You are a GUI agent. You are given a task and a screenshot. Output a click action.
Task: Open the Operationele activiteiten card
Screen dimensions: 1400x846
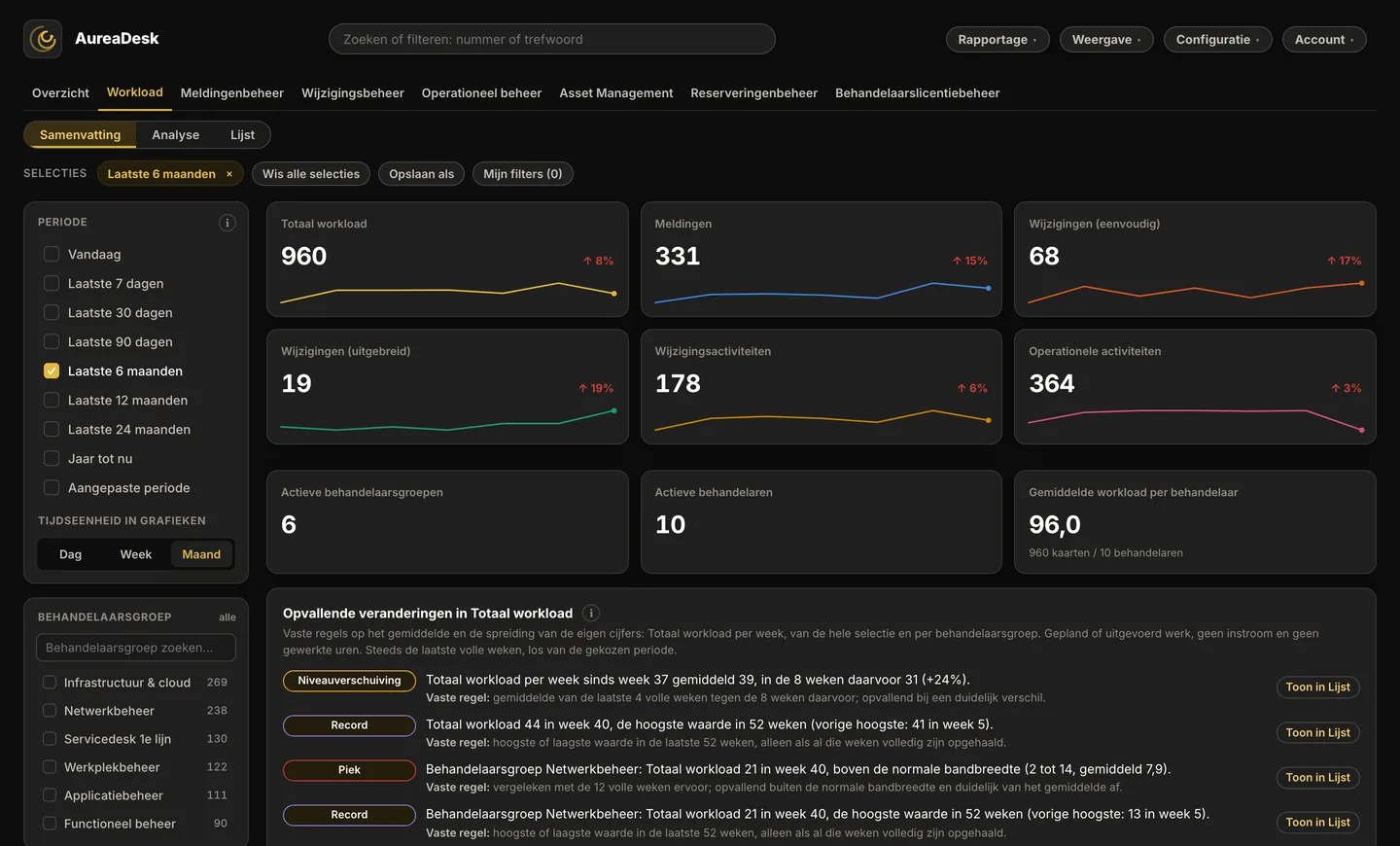1195,387
